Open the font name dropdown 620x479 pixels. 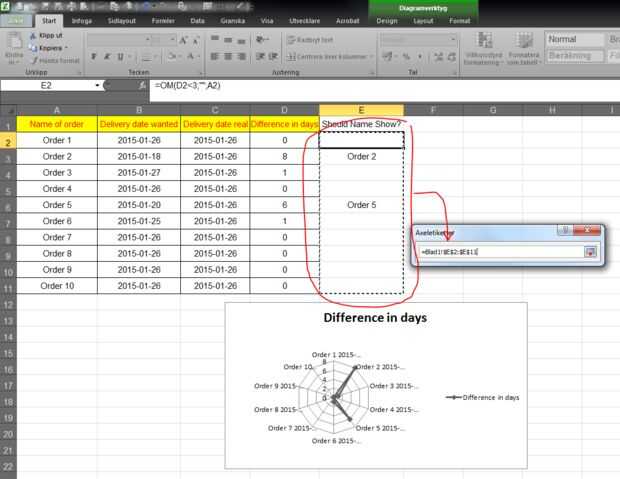click(x=147, y=40)
